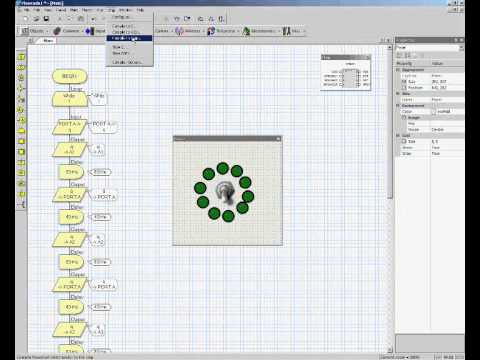
Task: Click the BEGIN flowchart block
Action: (x=70, y=76)
